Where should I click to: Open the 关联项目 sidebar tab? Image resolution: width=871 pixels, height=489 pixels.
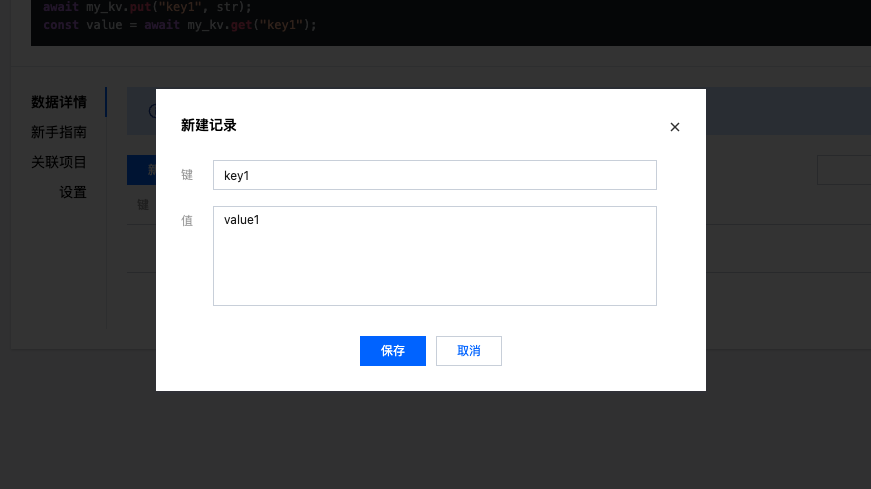coord(59,162)
